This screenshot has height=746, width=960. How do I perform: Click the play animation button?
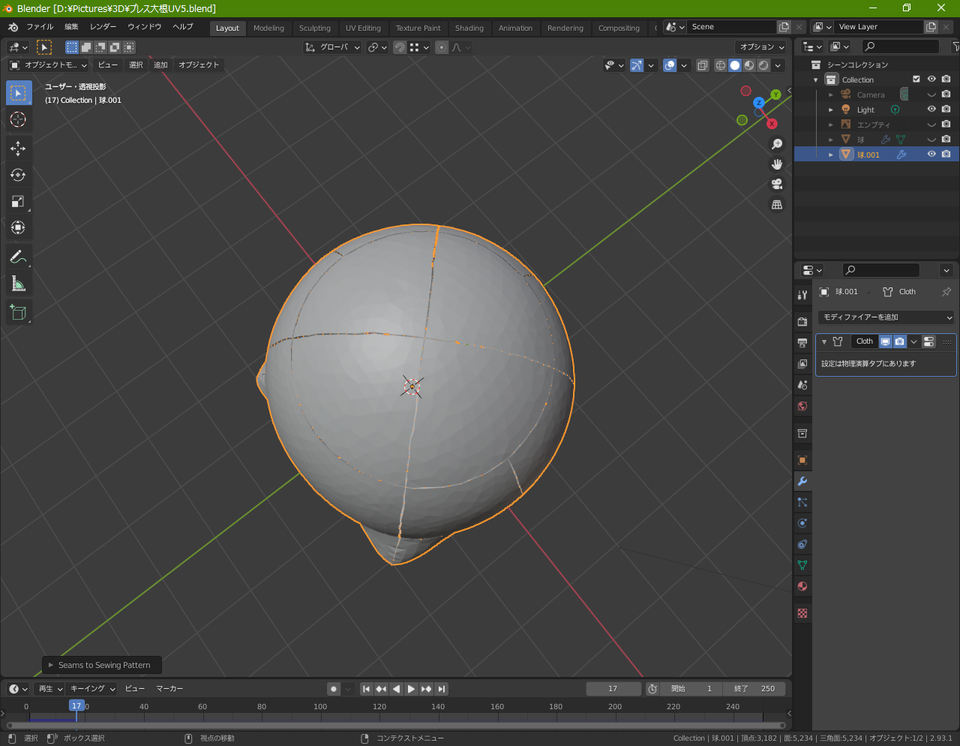tap(411, 689)
